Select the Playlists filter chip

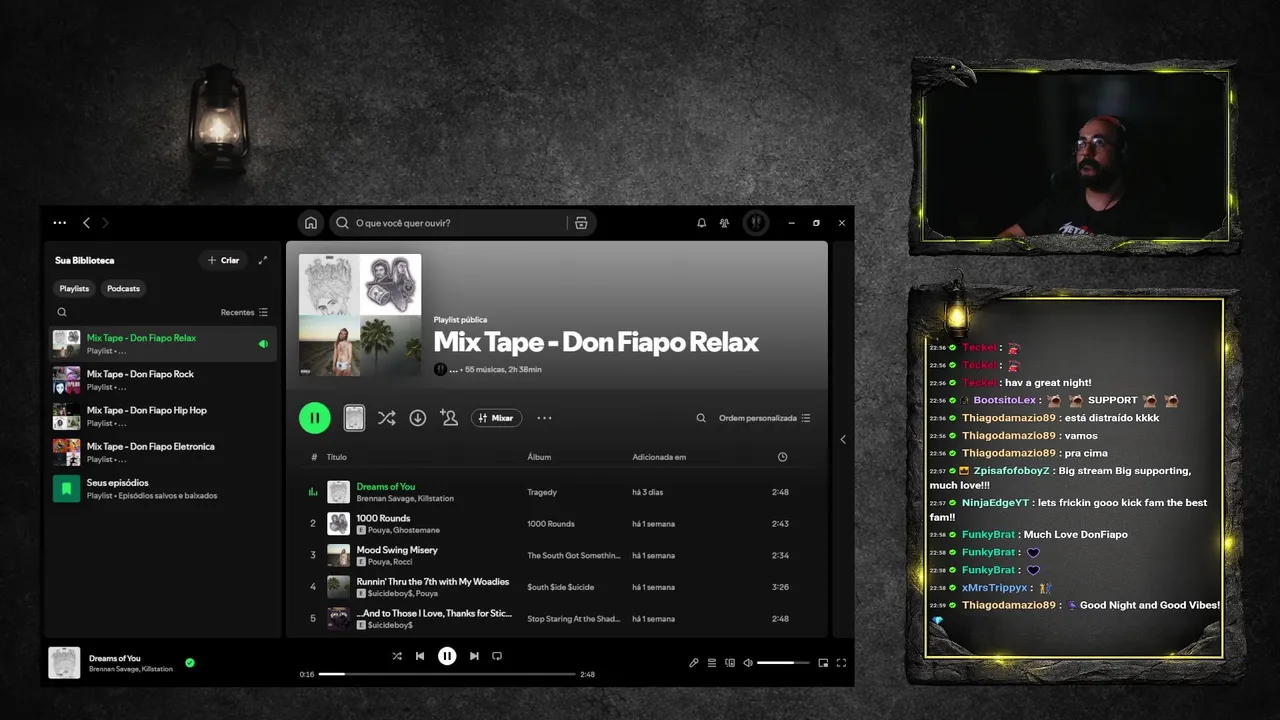click(74, 288)
